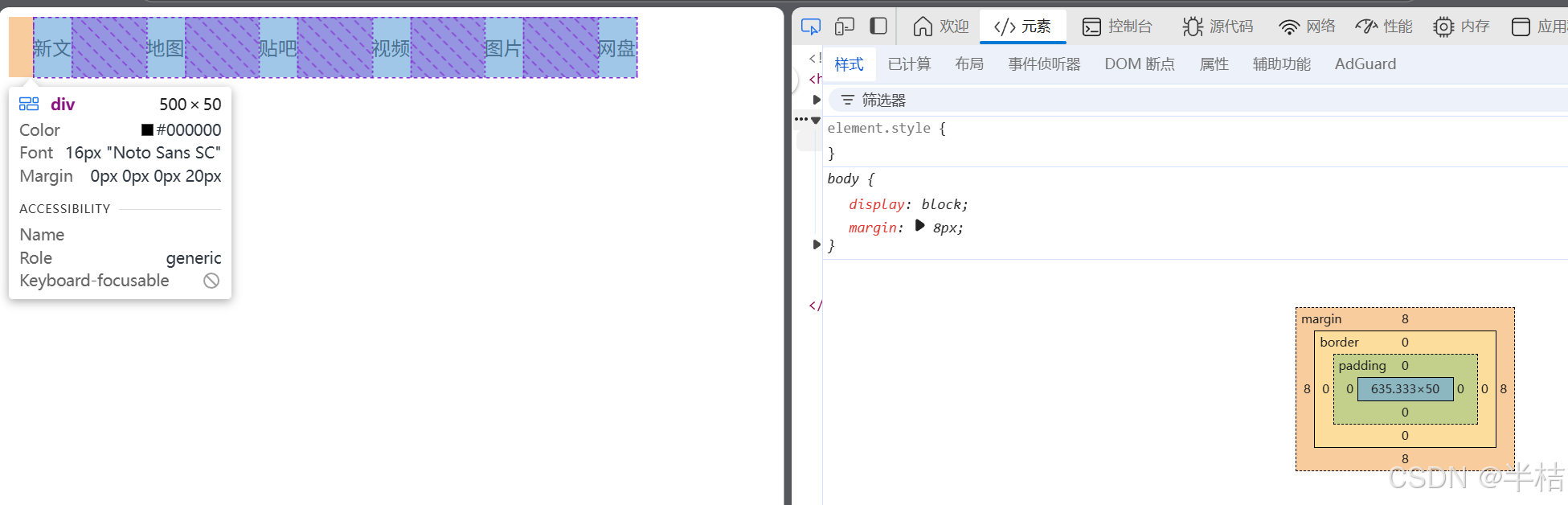The image size is (1568, 505).
Task: Click the black #000000 color swatch in tooltip
Action: pyautogui.click(x=147, y=129)
